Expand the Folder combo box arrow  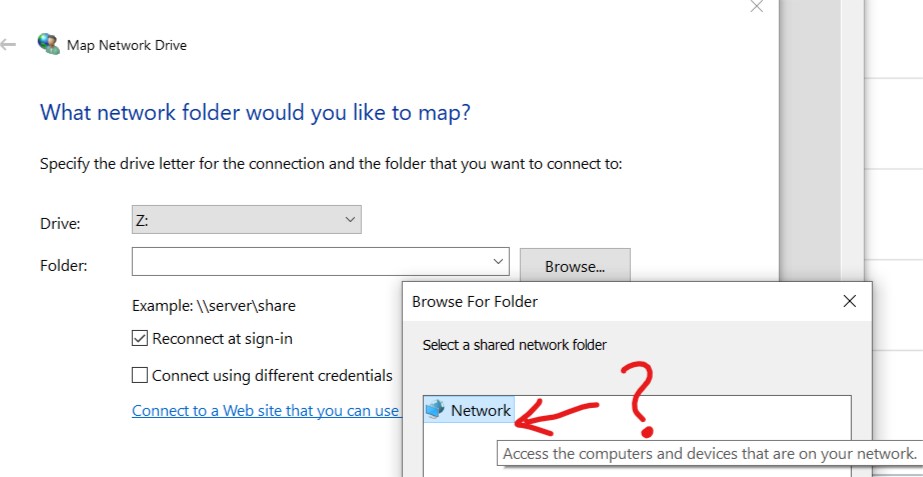[498, 261]
